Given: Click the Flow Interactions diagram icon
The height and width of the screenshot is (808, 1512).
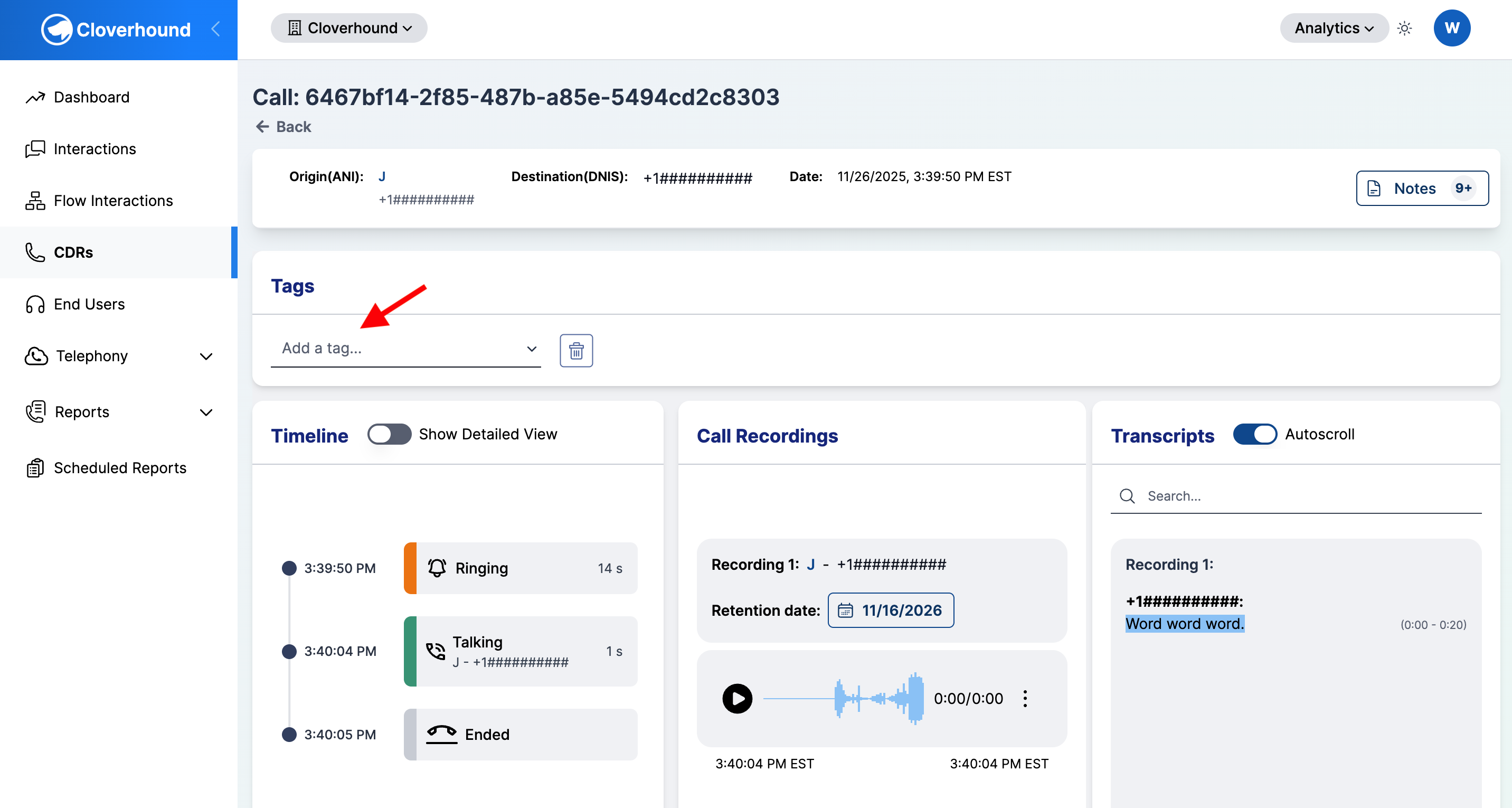Looking at the screenshot, I should pyautogui.click(x=35, y=200).
